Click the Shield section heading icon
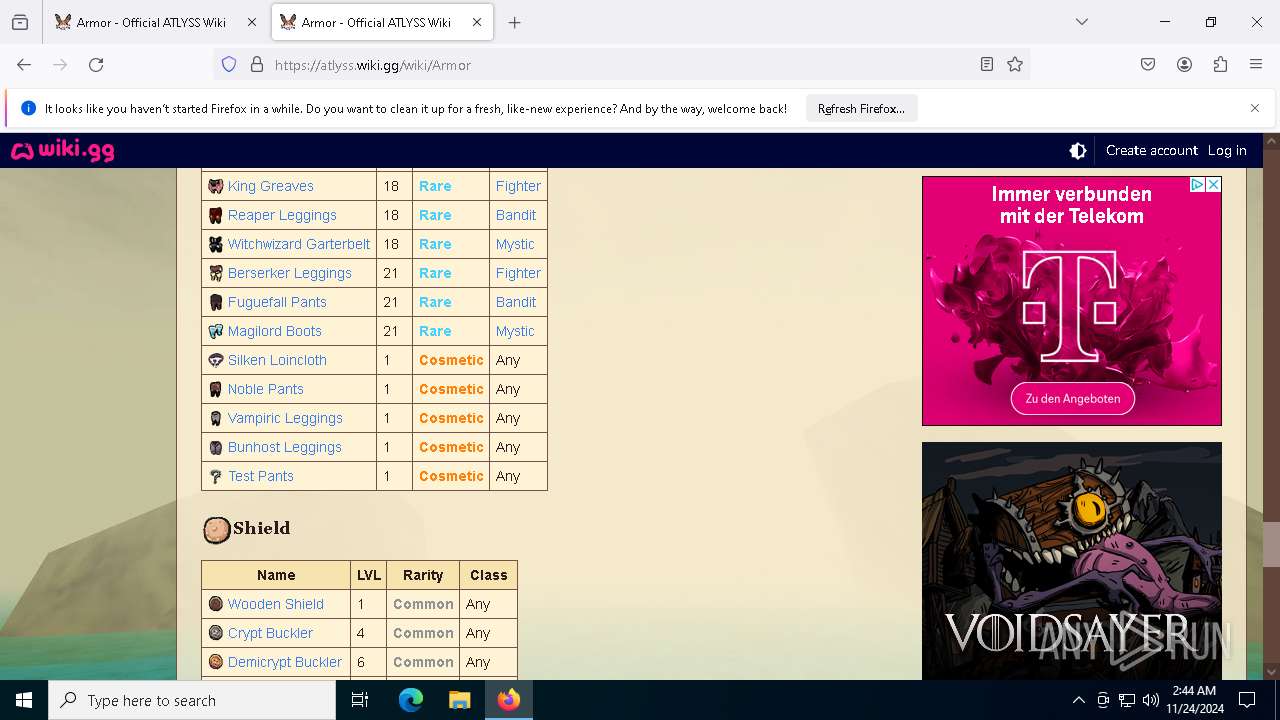Image resolution: width=1280 pixels, height=720 pixels. point(217,530)
